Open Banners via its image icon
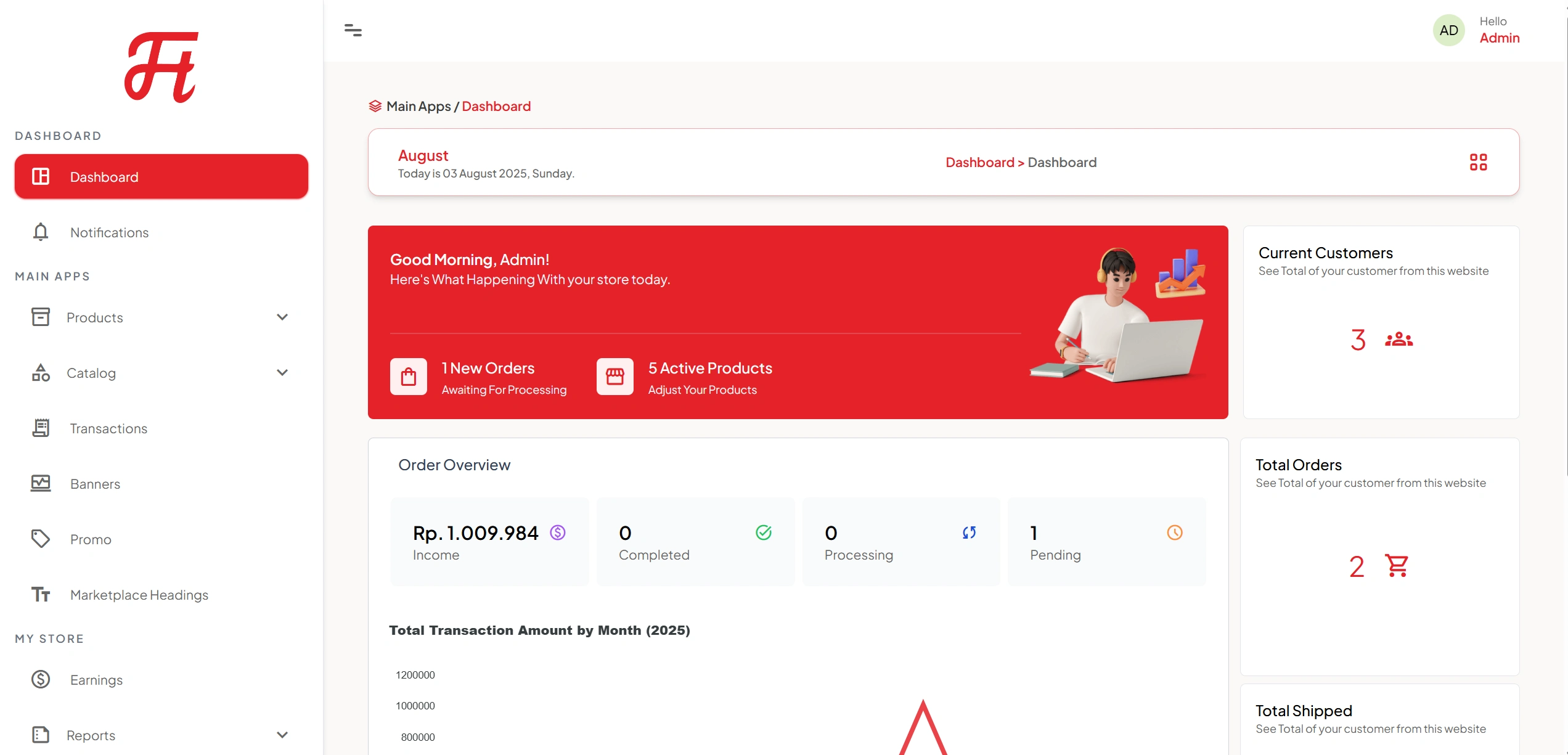 40,483
